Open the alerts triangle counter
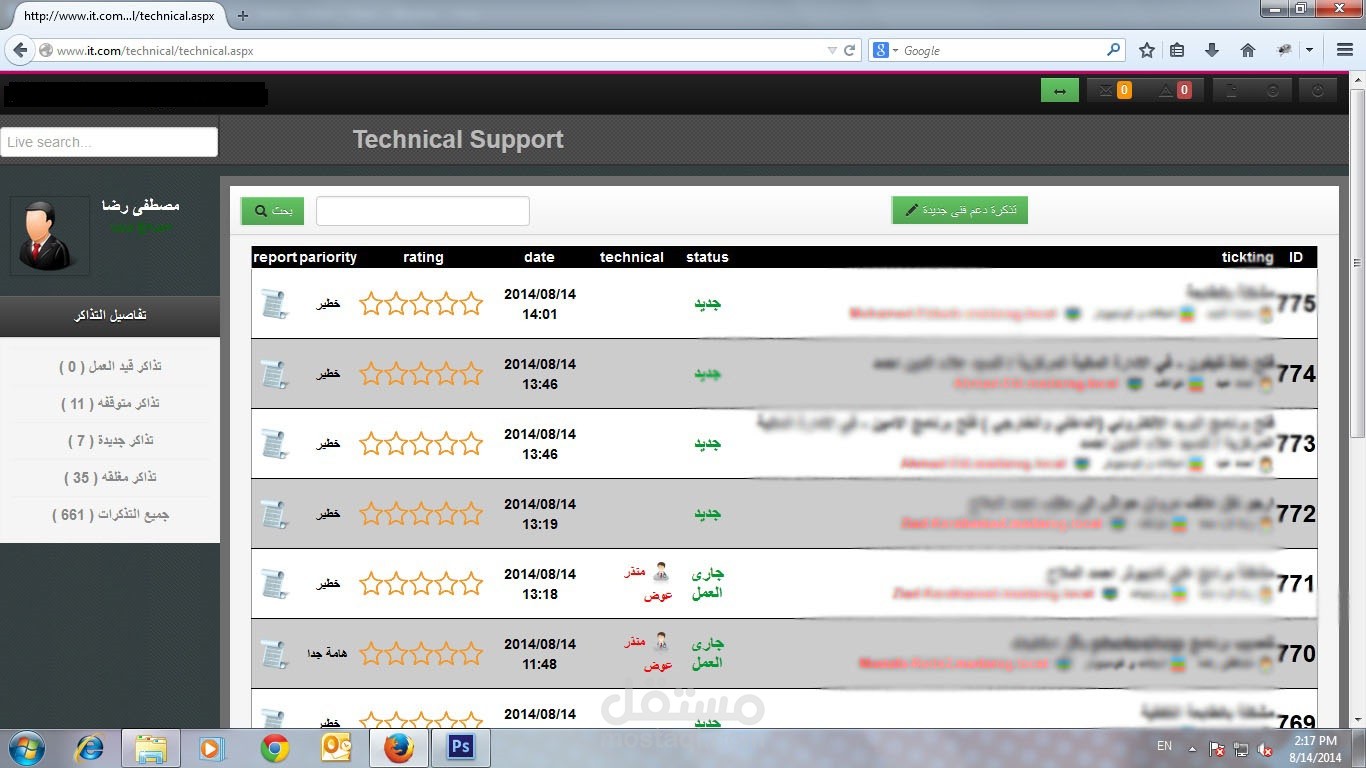The image size is (1366, 768). click(x=1174, y=91)
